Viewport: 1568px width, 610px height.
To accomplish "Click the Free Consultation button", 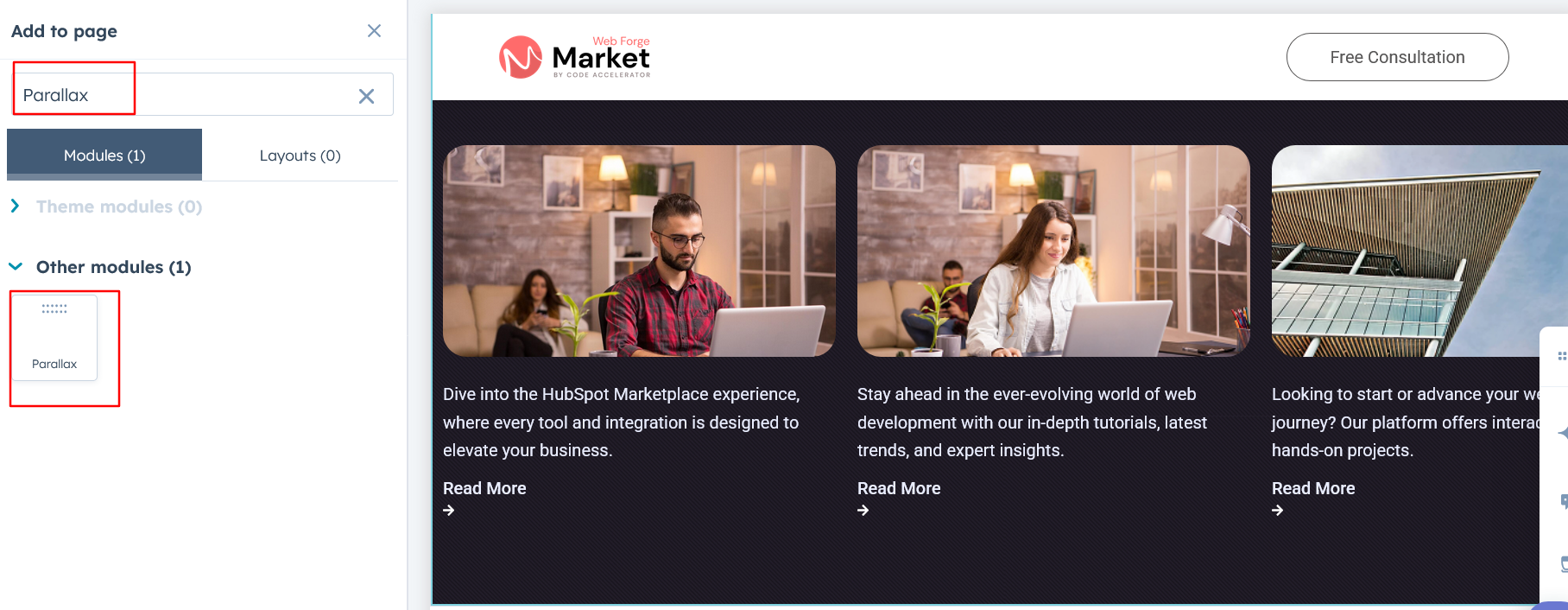I will click(1397, 57).
